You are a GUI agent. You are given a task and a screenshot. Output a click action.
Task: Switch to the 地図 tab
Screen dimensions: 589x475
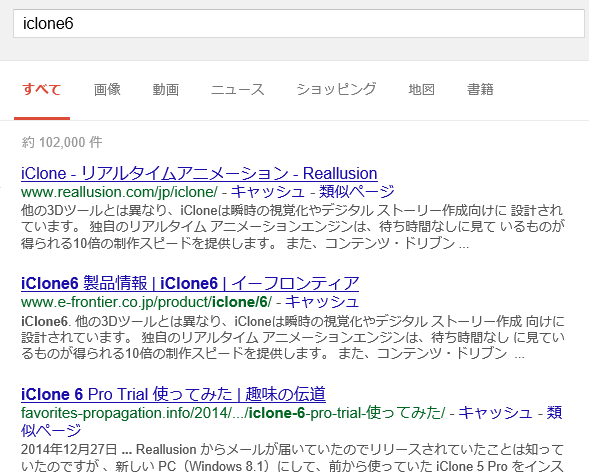point(421,90)
